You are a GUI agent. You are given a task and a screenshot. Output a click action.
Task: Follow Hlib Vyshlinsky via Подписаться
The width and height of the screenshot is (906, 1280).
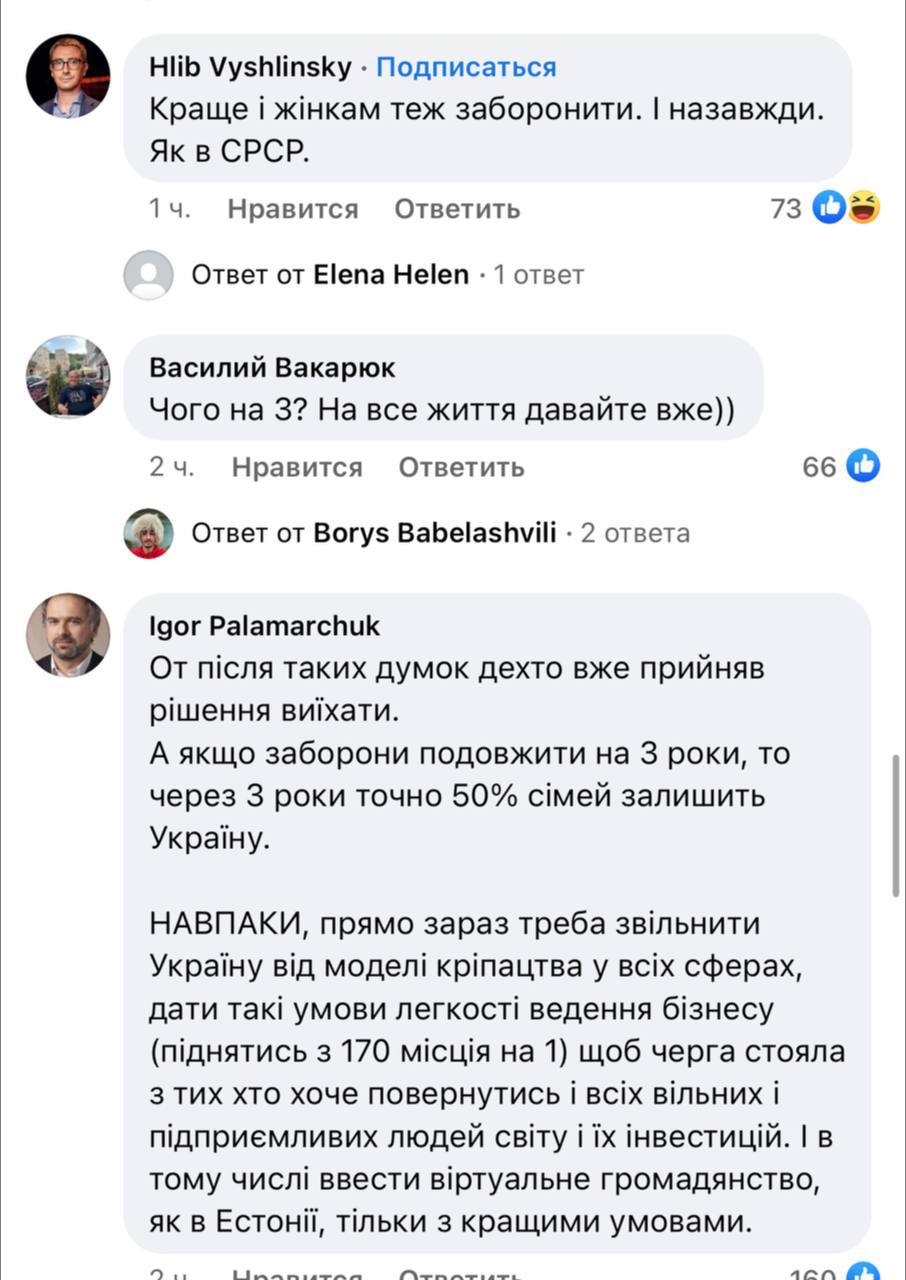(x=466, y=67)
